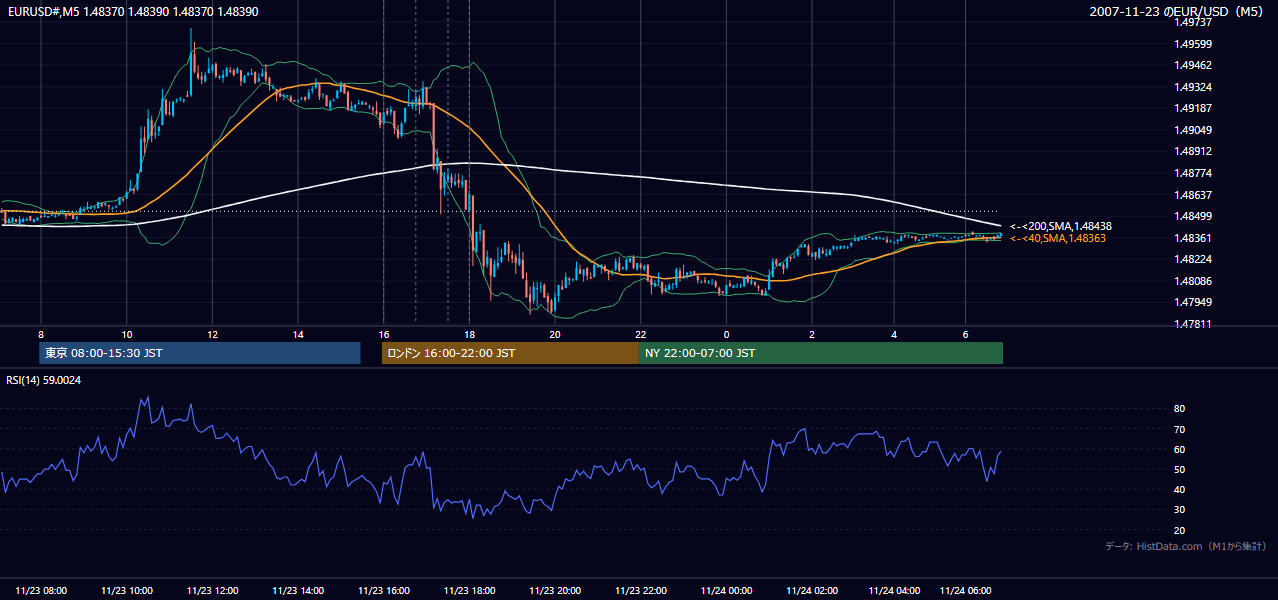Click RSI scale level 60
The width and height of the screenshot is (1278, 600).
point(1179,450)
